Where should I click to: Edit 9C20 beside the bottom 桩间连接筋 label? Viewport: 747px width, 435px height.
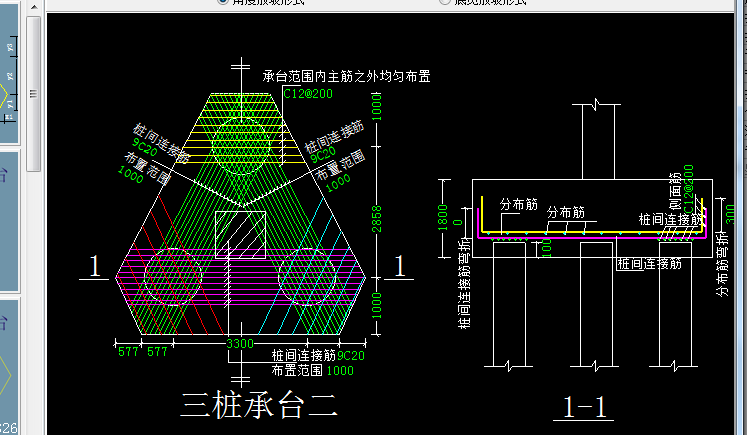[351, 355]
